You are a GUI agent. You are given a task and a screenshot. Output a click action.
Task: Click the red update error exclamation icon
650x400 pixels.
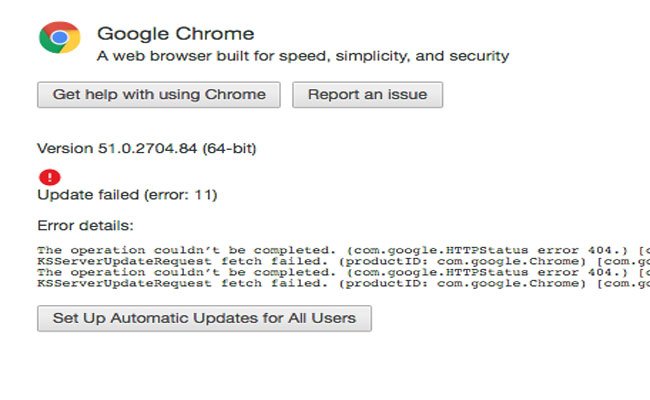[50, 177]
